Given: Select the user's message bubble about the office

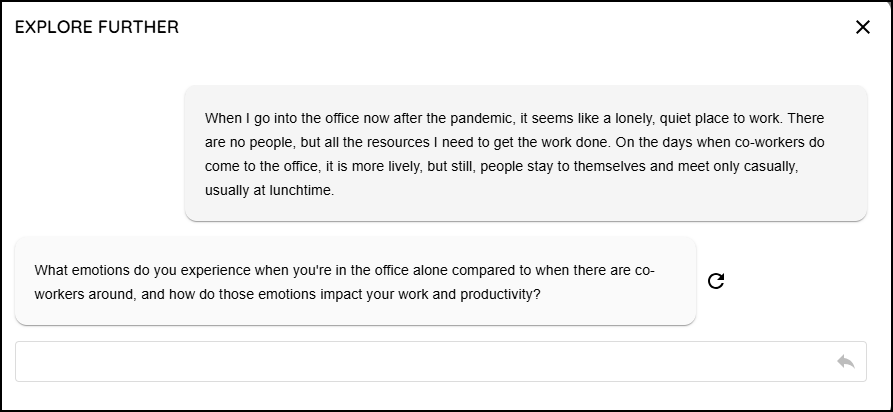Looking at the screenshot, I should [526, 153].
